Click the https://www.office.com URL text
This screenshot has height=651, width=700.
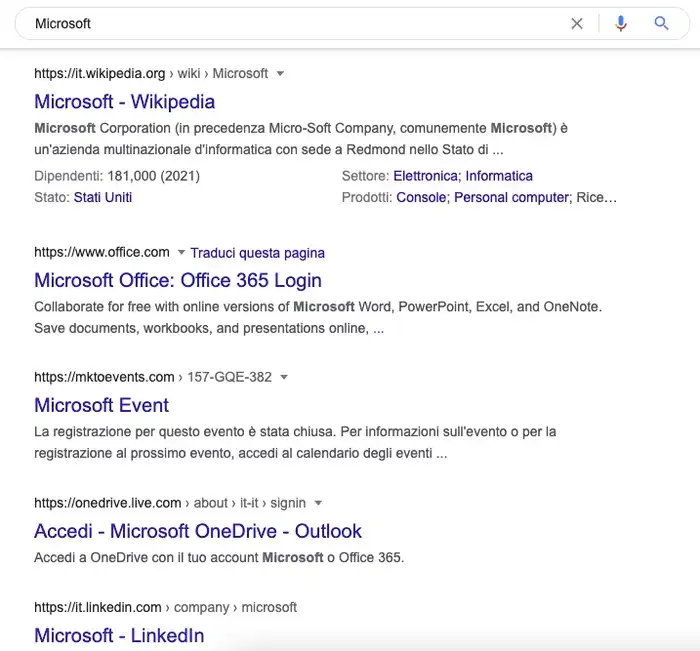pyautogui.click(x=102, y=252)
